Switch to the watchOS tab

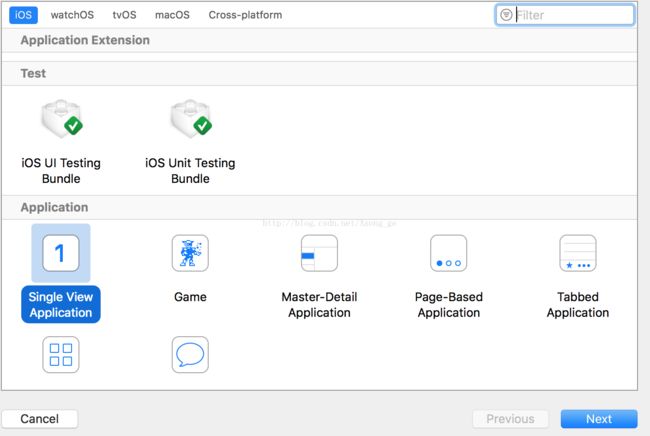[72, 15]
